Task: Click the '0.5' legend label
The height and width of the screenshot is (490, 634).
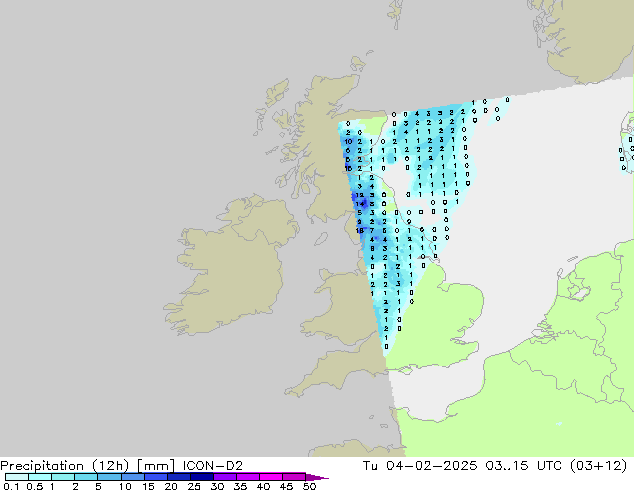Action: [x=35, y=486]
